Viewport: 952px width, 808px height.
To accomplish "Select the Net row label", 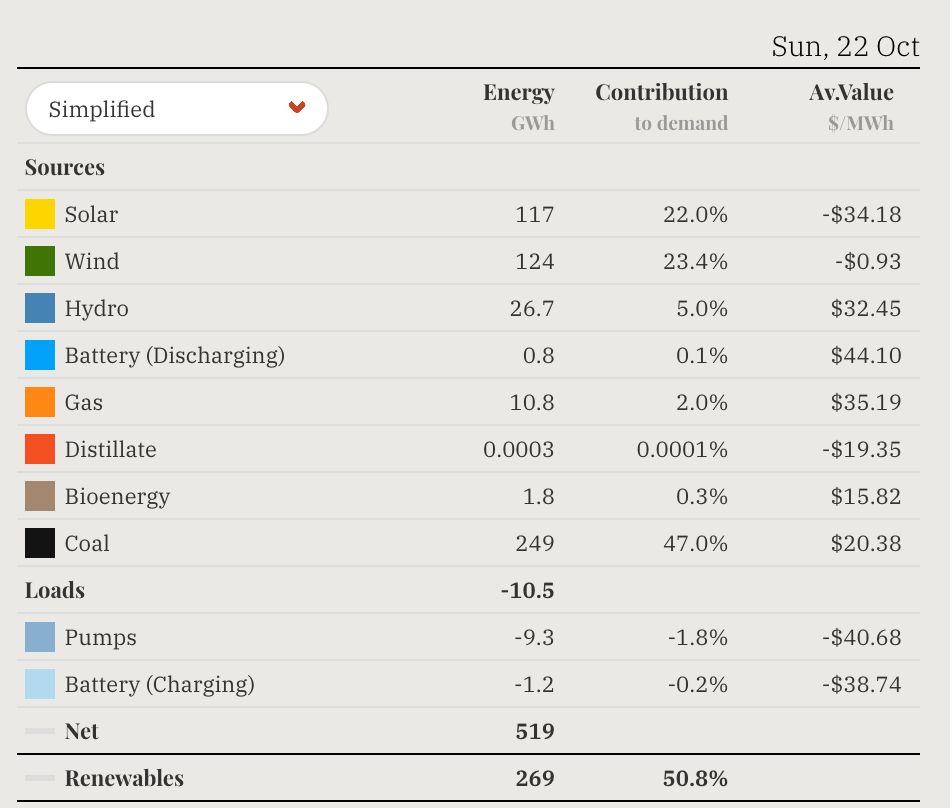I will [82, 731].
